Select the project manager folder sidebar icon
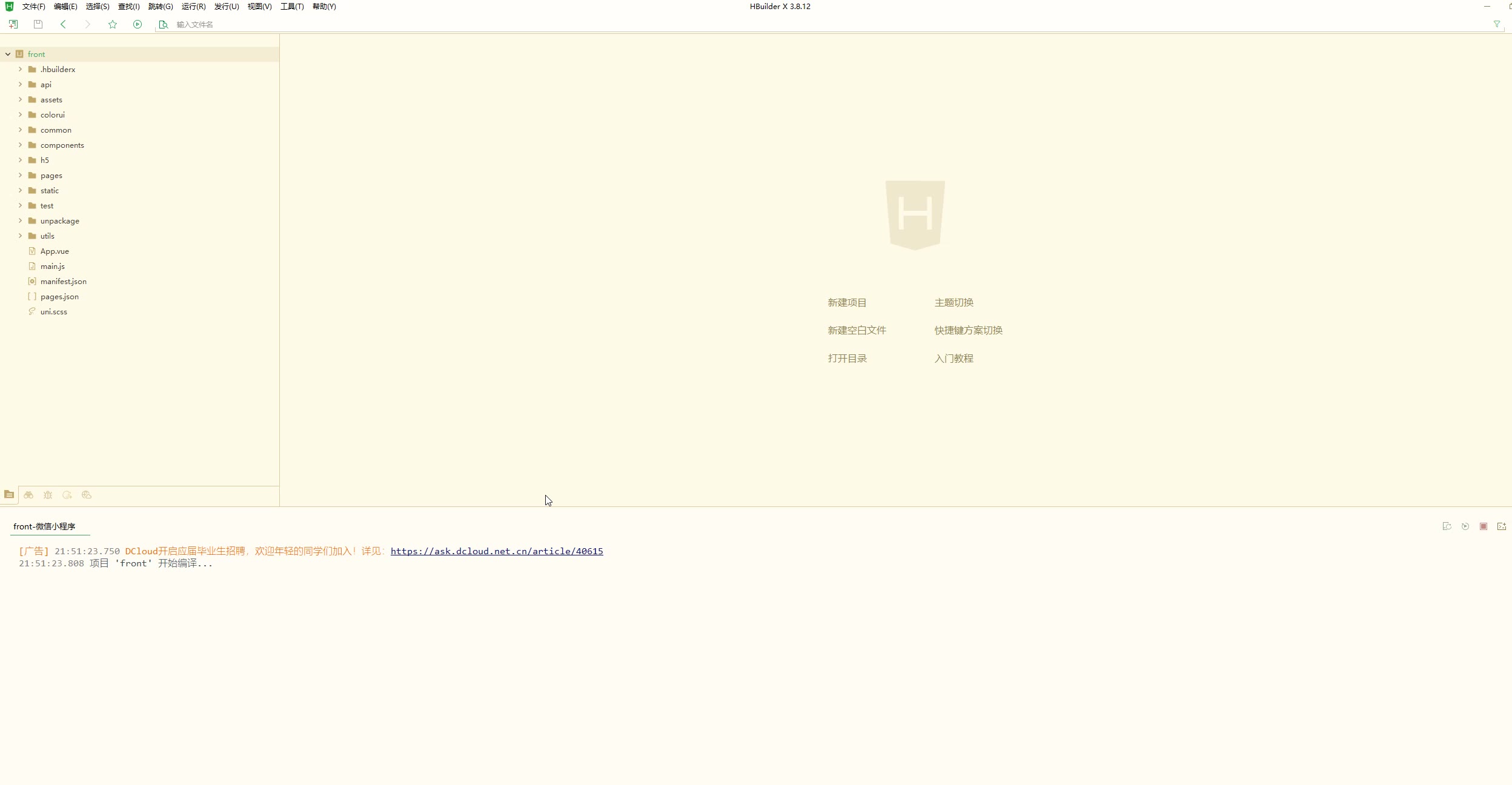Screen dimensions: 1512x785 click(9, 495)
